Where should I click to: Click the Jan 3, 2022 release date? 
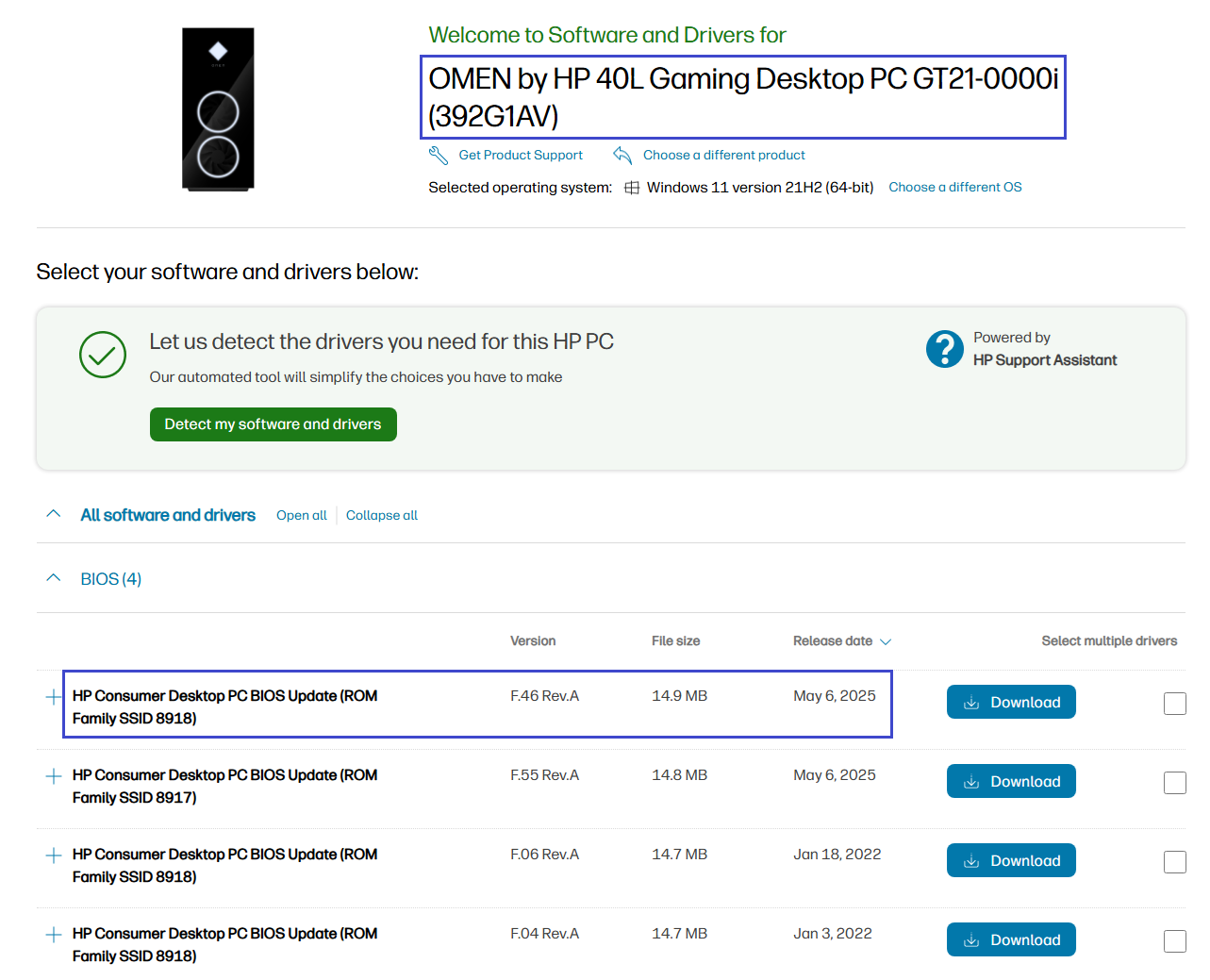pos(833,933)
